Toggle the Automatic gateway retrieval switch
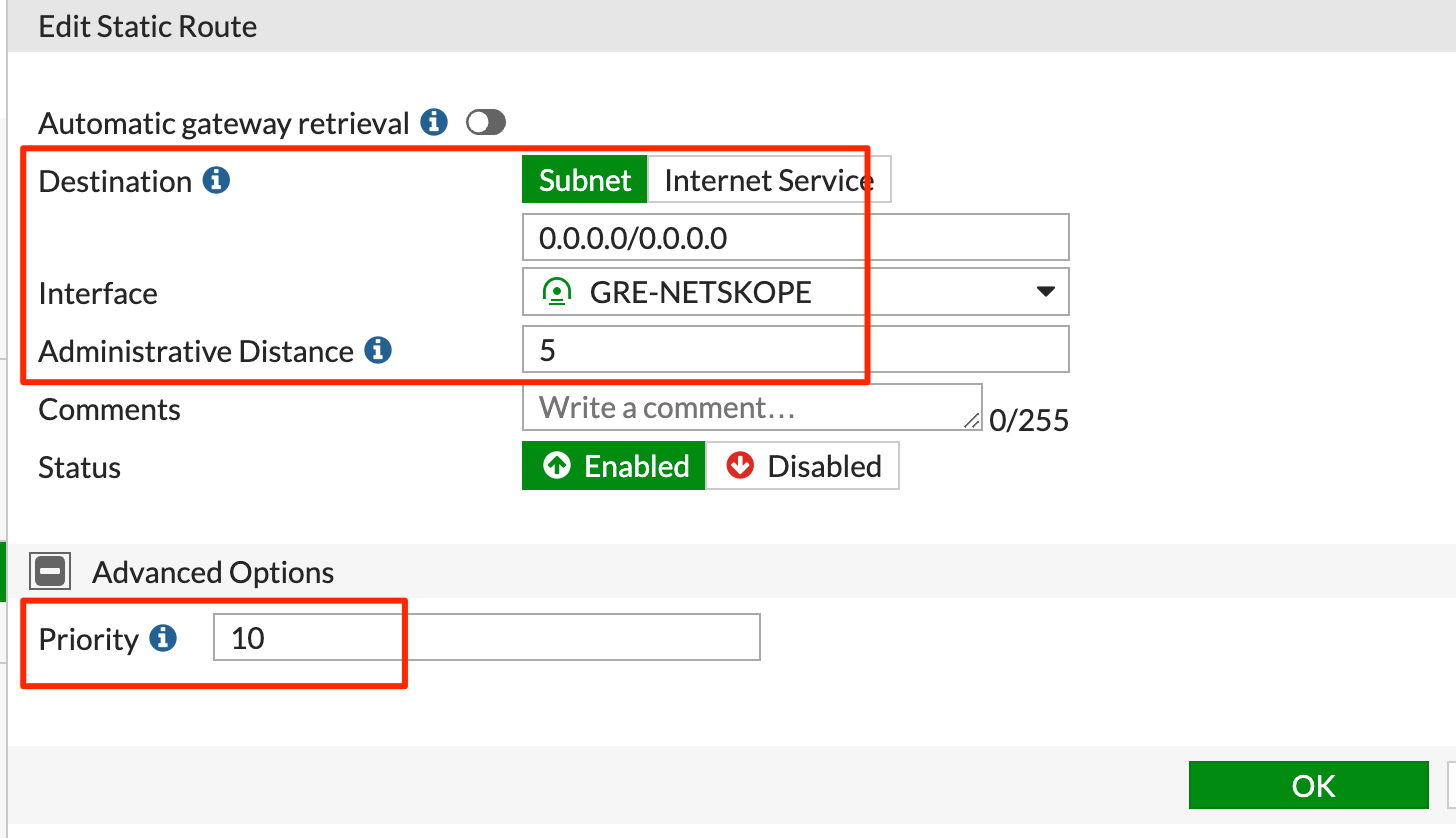This screenshot has height=838, width=1456. click(485, 122)
